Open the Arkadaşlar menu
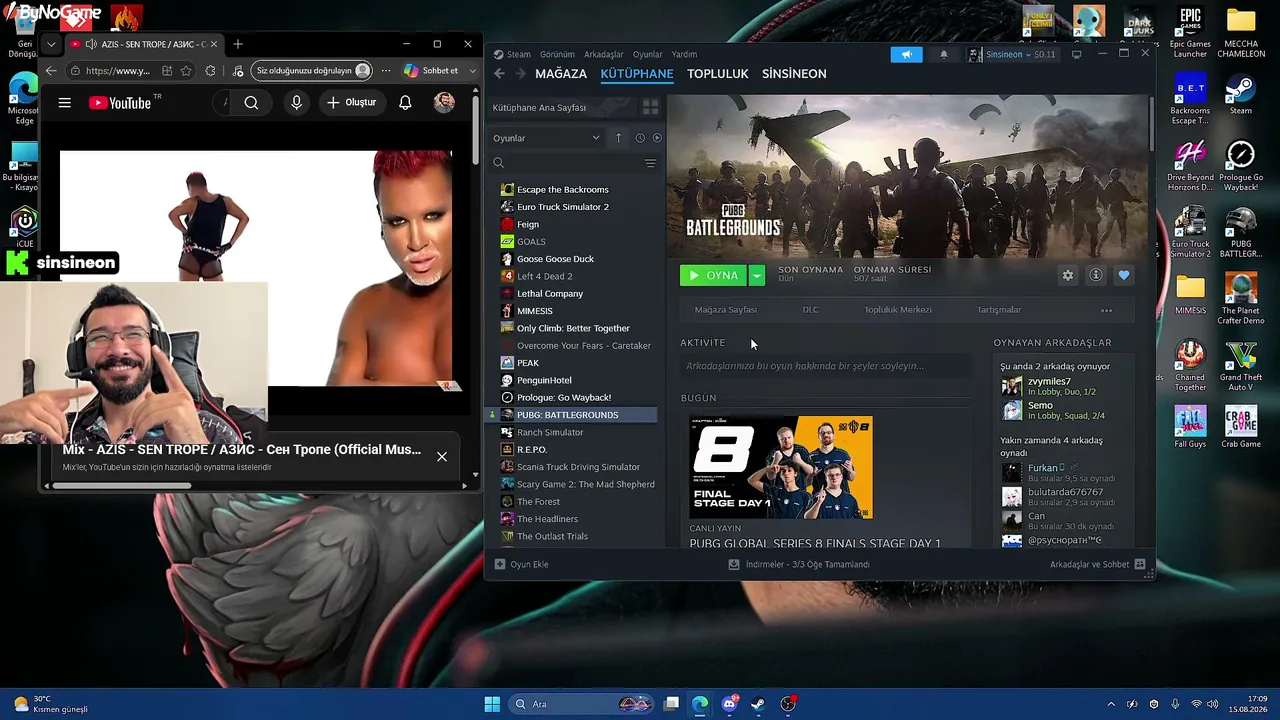1280x720 pixels. [x=604, y=54]
